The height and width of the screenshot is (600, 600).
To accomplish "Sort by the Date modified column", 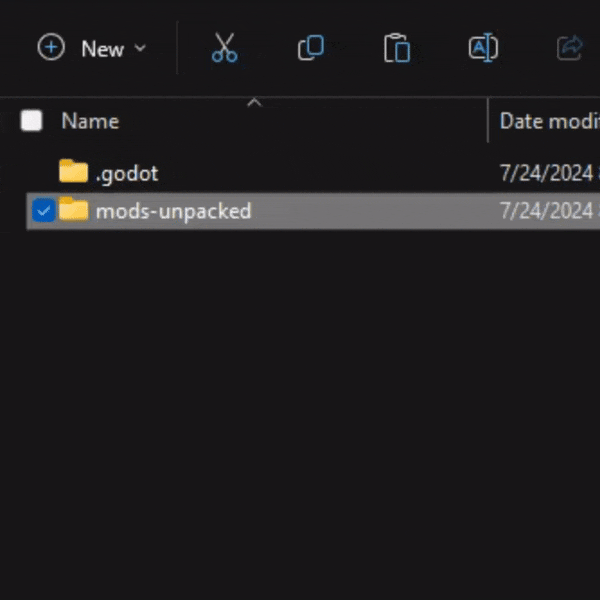I will 548,121.
